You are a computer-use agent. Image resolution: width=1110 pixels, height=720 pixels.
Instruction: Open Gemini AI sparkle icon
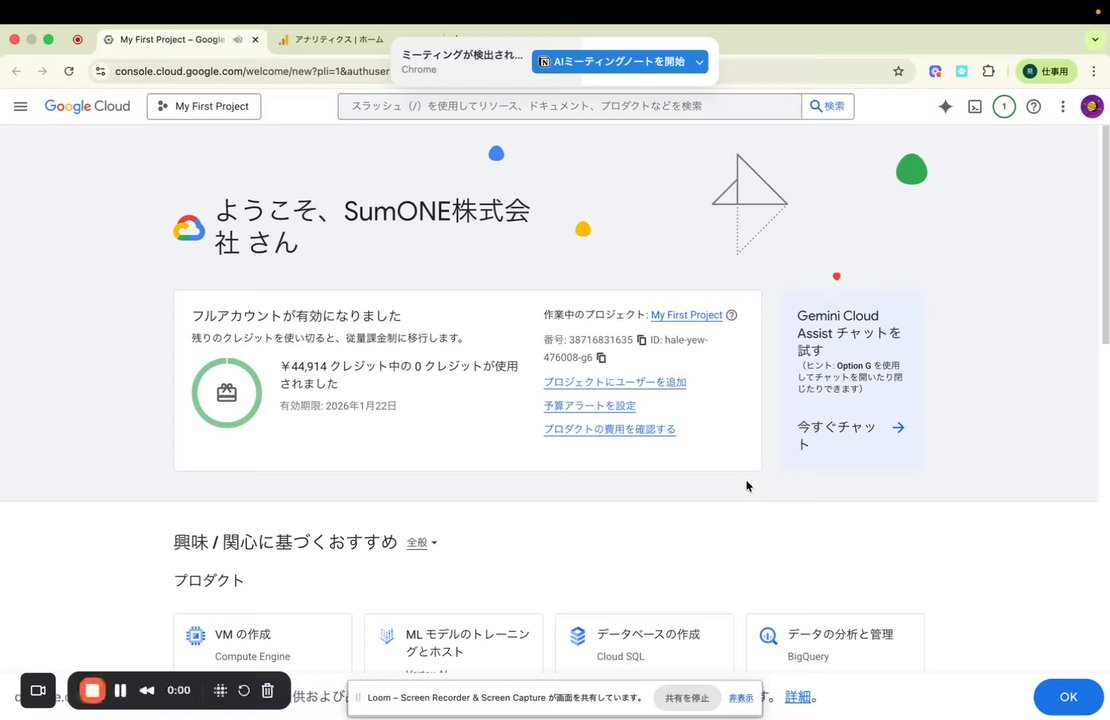(945, 106)
